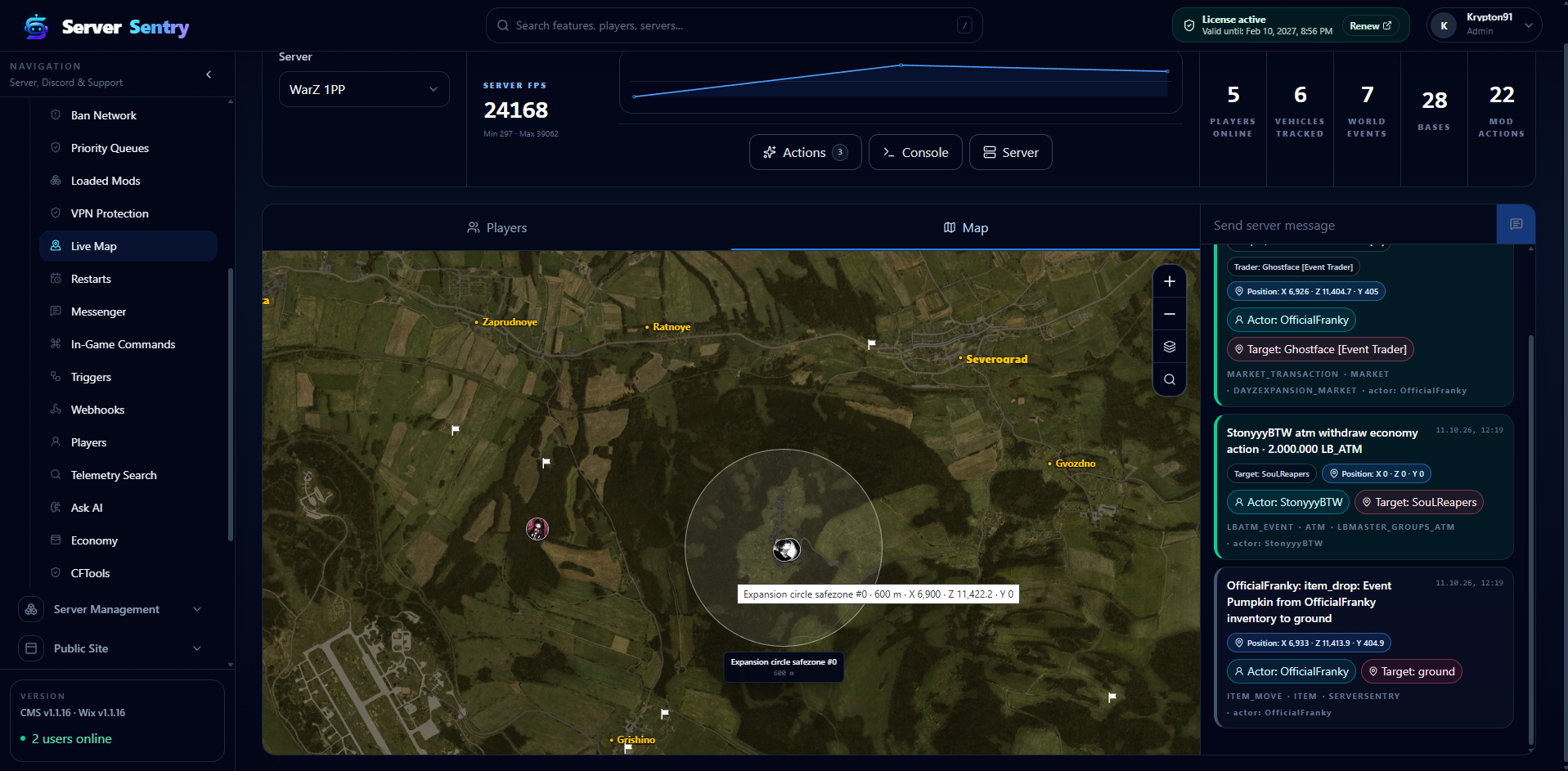Zoom out on the map with minus
The width and height of the screenshot is (1568, 771).
pos(1170,314)
